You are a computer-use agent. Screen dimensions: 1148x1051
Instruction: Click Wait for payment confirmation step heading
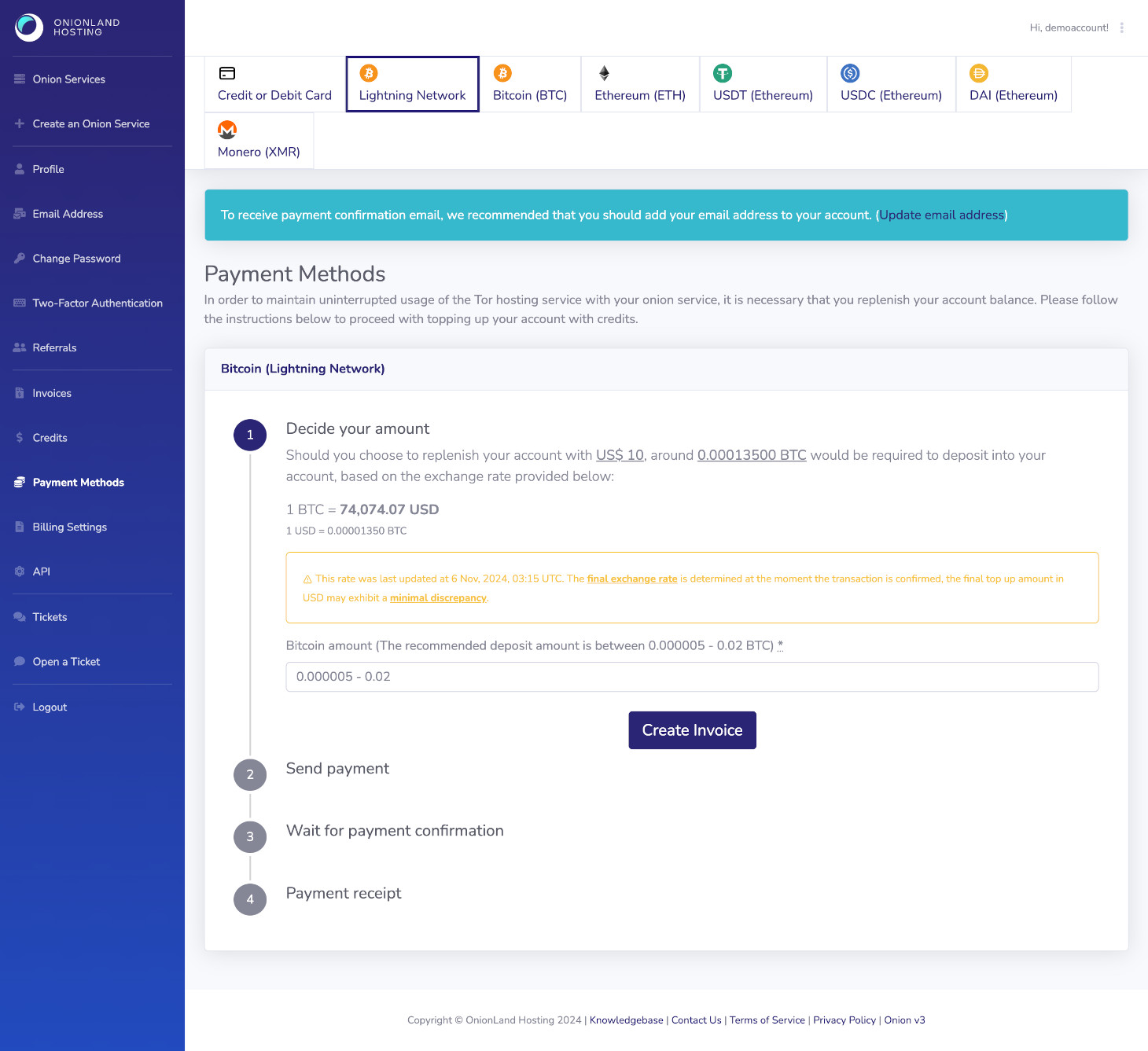point(395,831)
